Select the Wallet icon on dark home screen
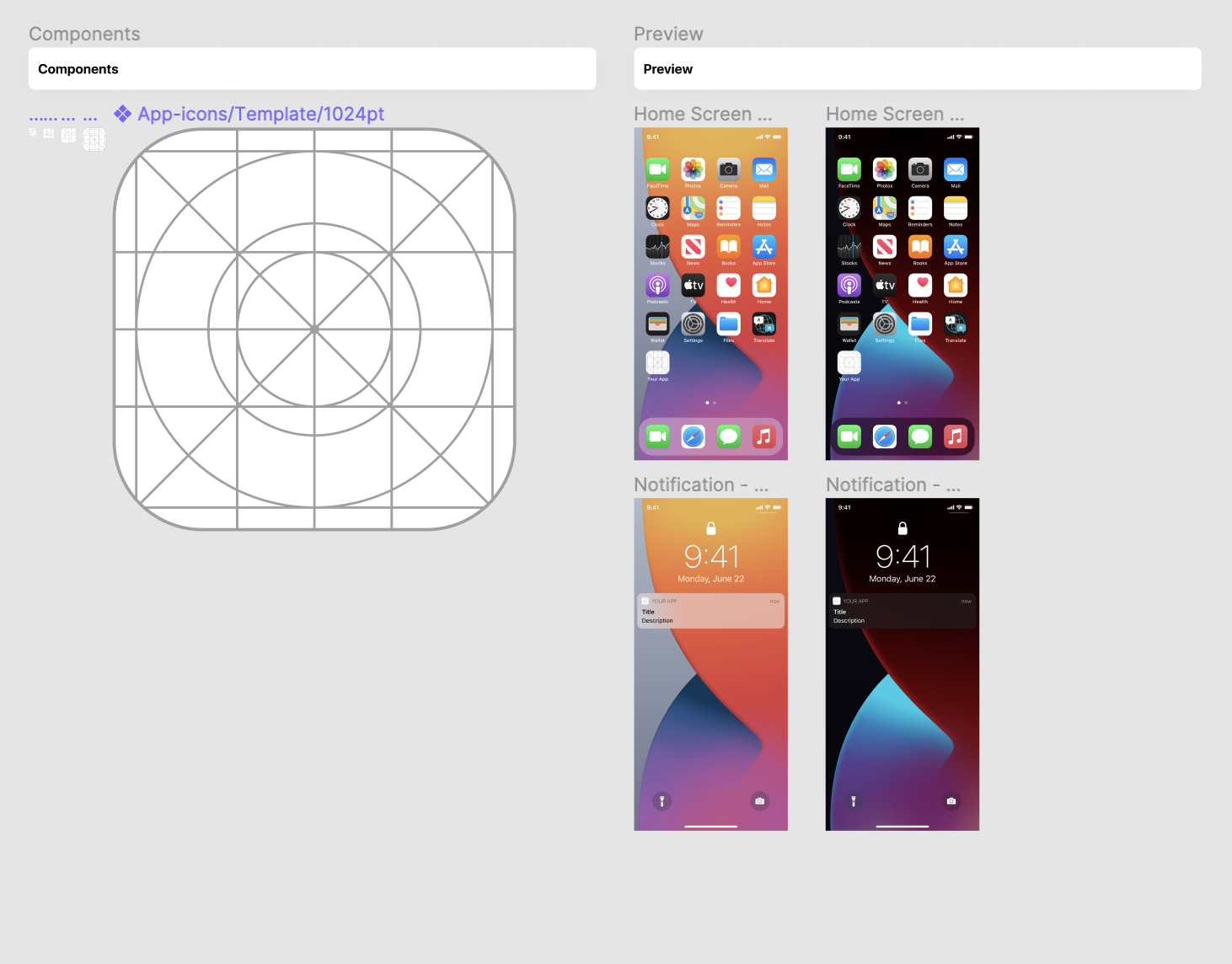The width and height of the screenshot is (1232, 964). pyautogui.click(x=849, y=324)
